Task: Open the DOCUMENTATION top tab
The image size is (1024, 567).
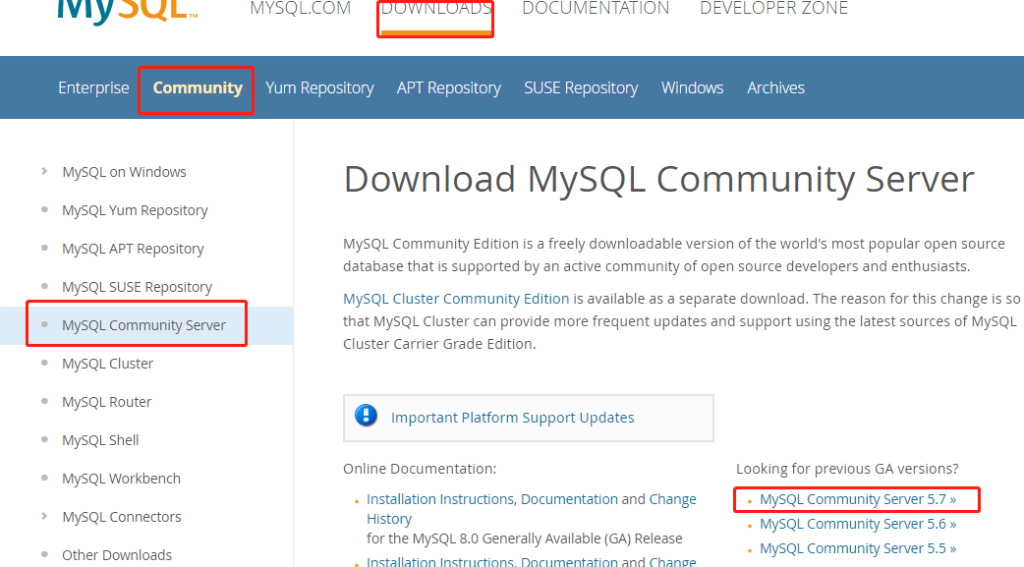Action: pyautogui.click(x=596, y=8)
